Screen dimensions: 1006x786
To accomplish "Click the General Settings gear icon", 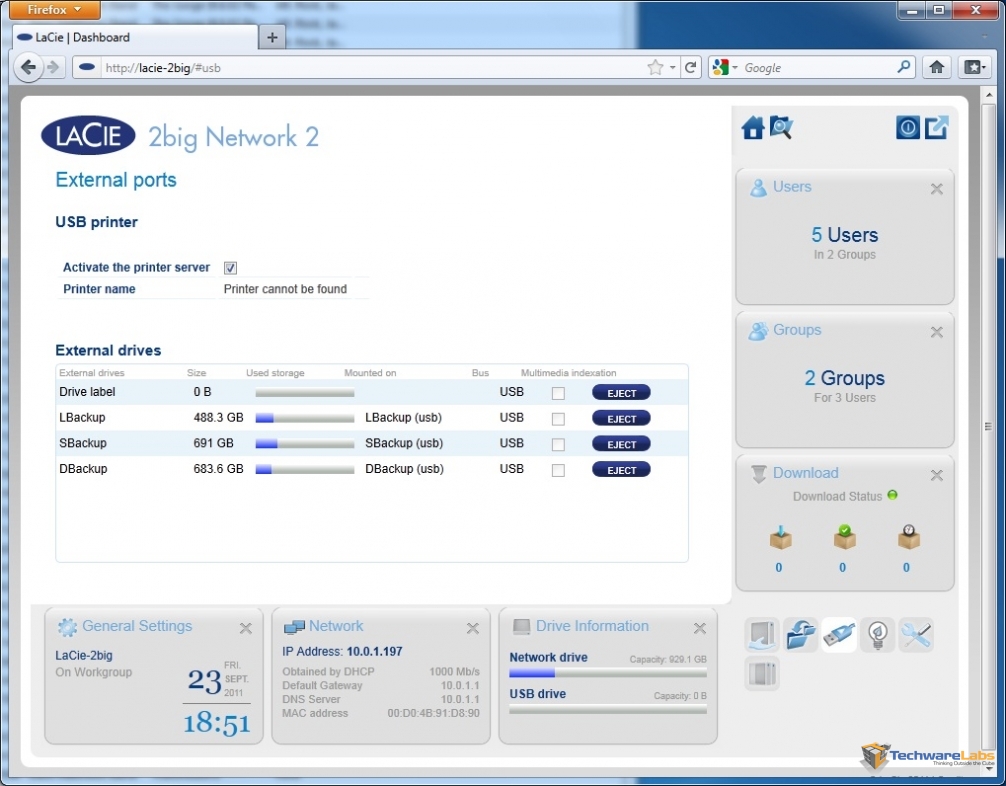I will [x=67, y=627].
